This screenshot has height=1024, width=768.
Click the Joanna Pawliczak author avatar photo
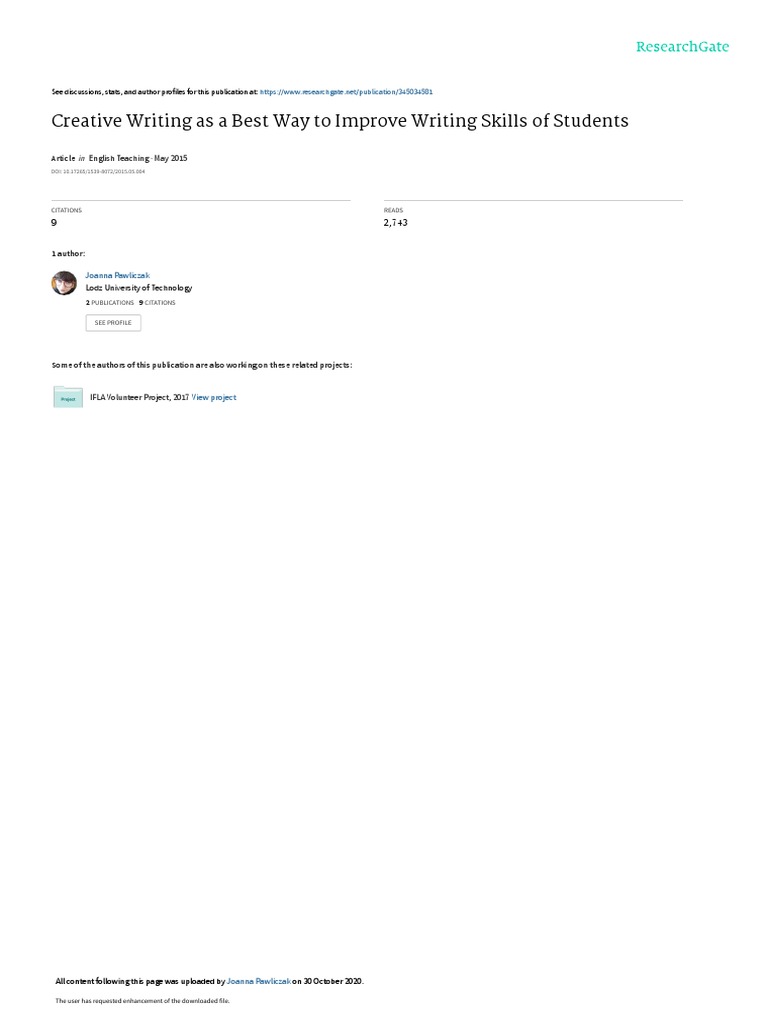pos(64,283)
